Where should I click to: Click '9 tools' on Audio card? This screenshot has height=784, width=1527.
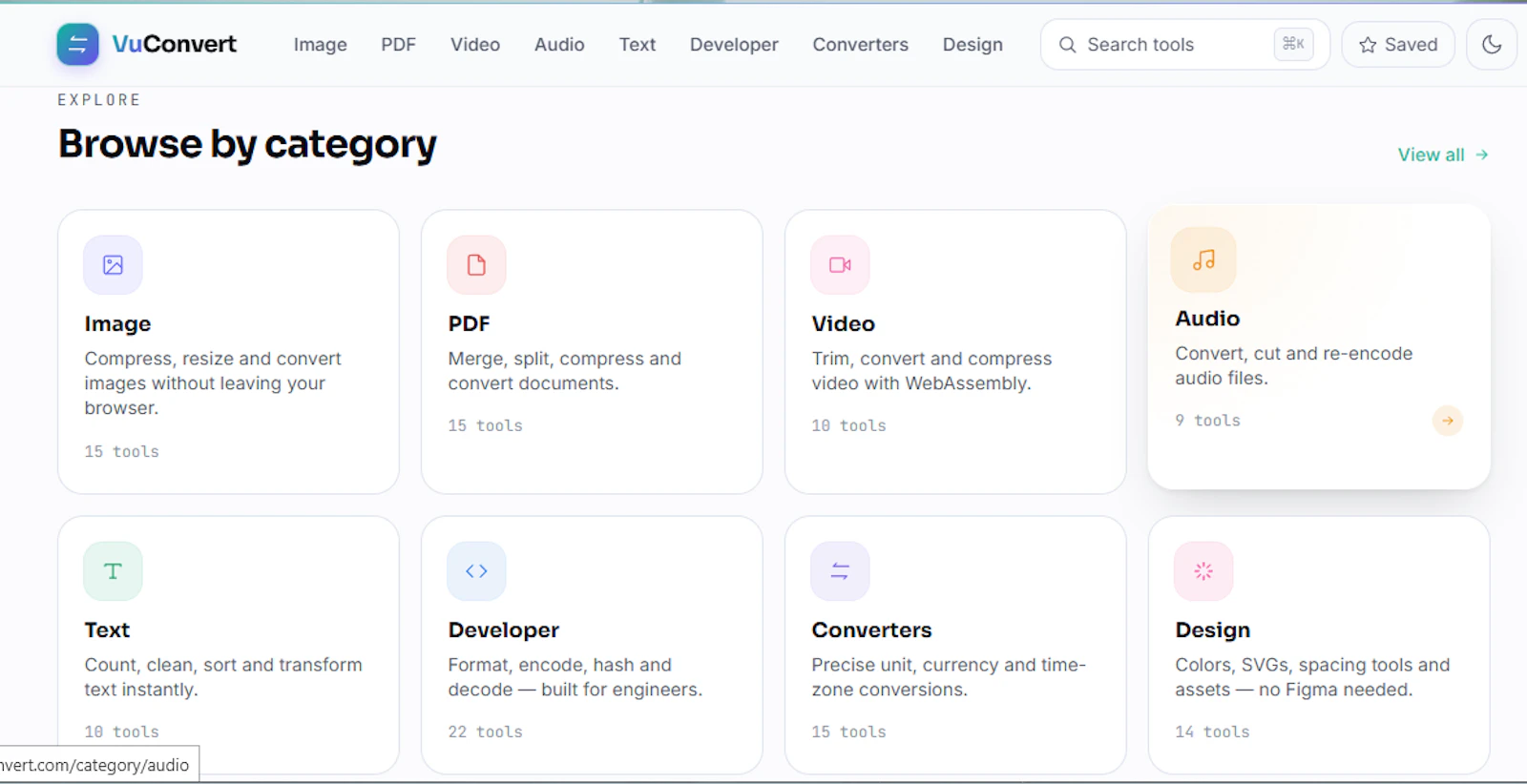pos(1207,421)
